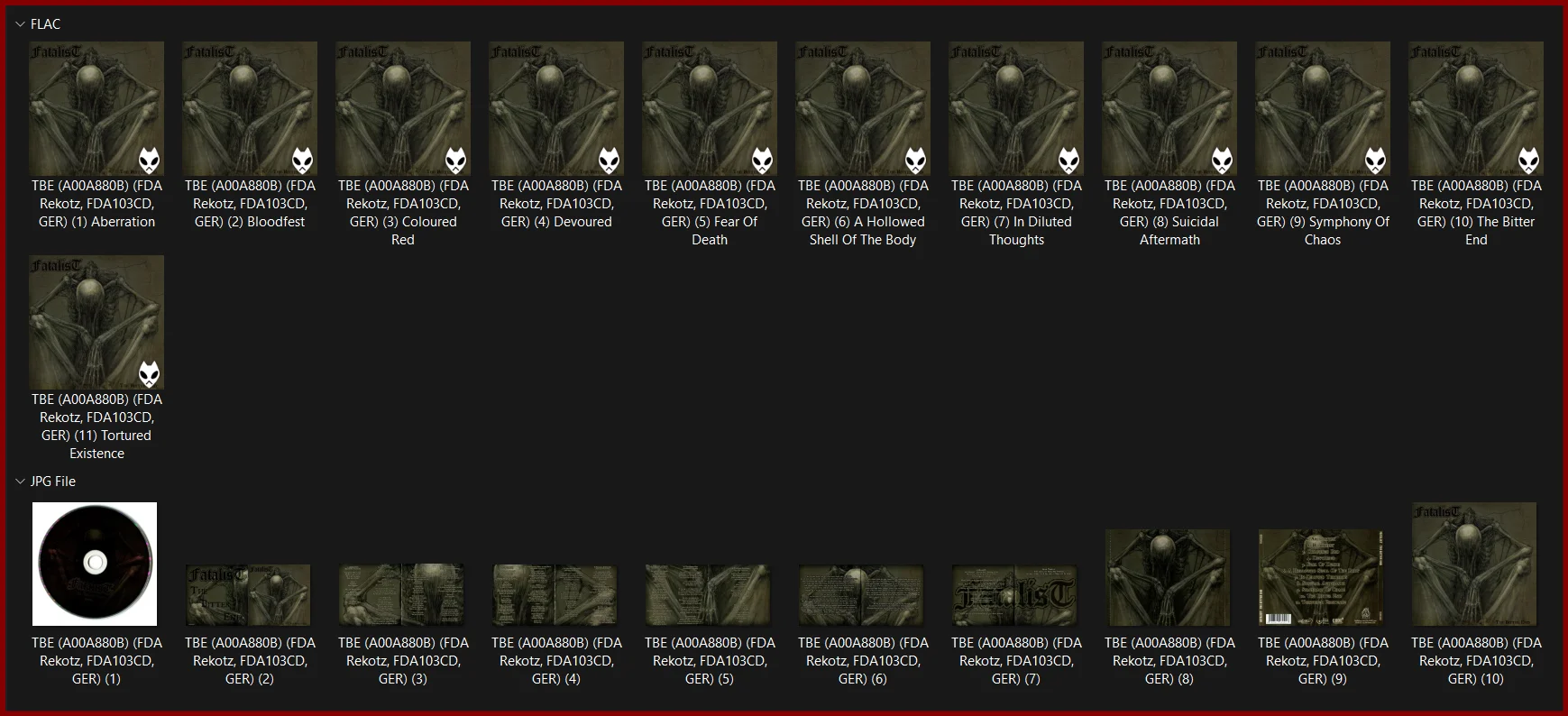Click file name ending '(5) Fear Of Death'
The width and height of the screenshot is (1568, 716).
[710, 213]
